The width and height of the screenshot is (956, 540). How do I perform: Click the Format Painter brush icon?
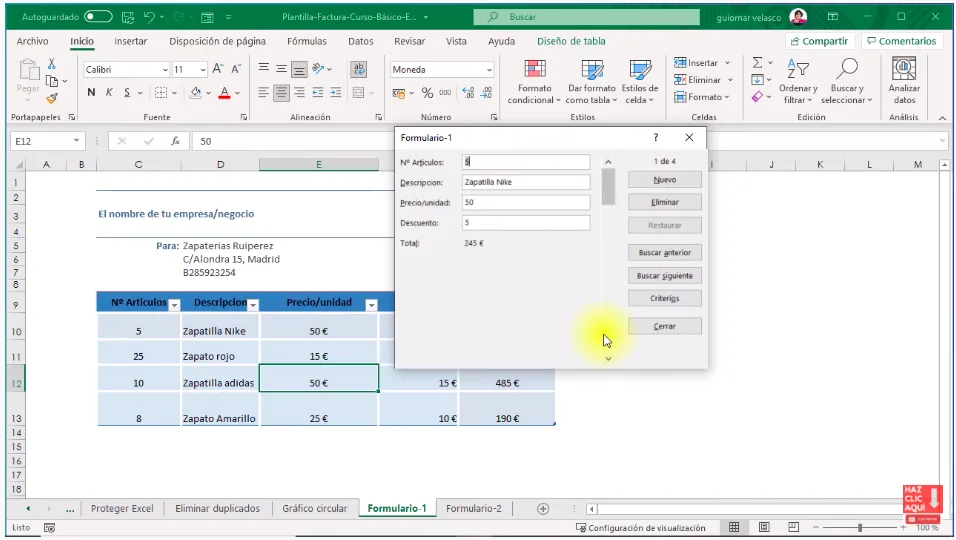52,98
